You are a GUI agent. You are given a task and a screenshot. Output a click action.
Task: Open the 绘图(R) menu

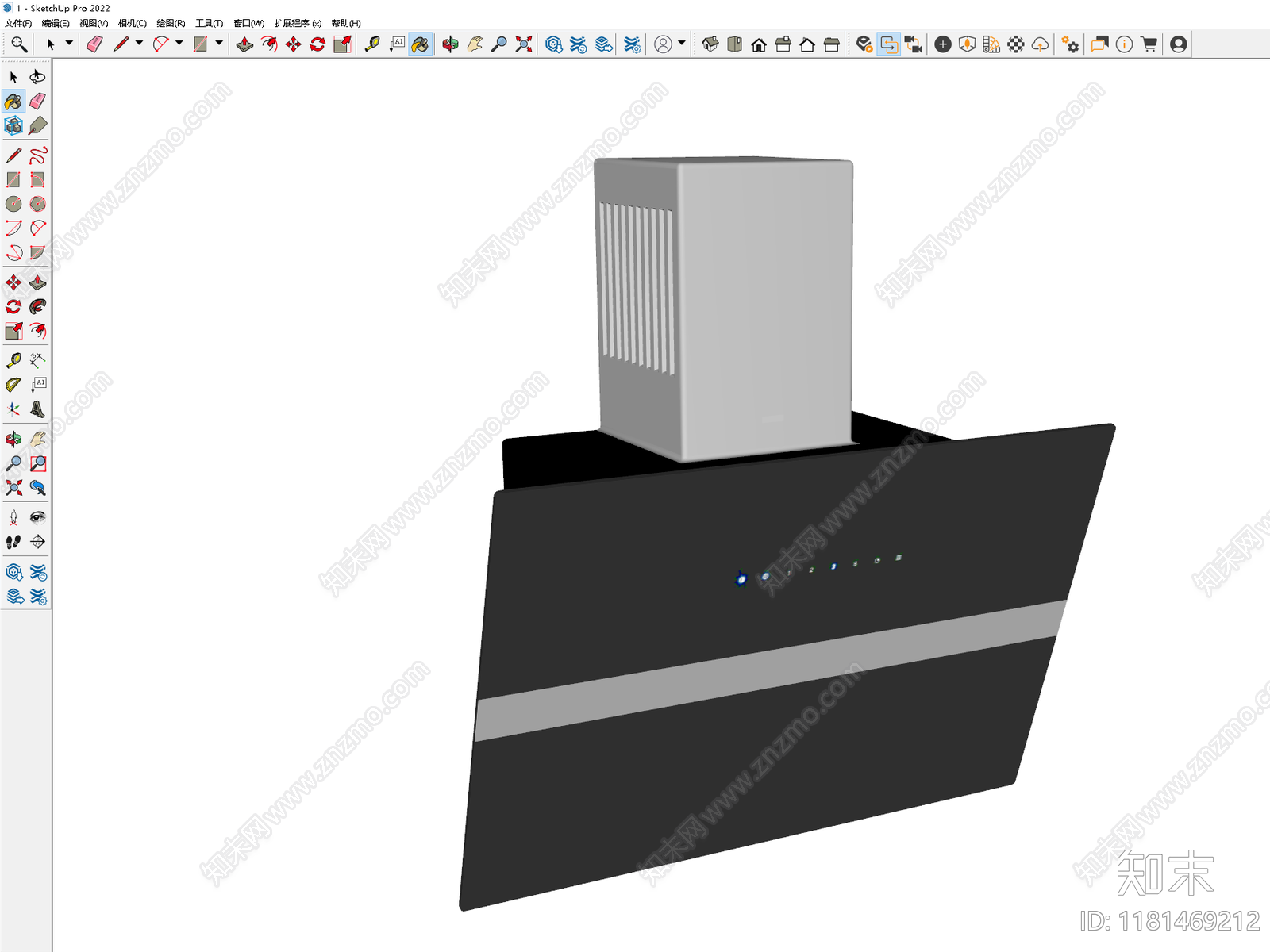point(171,23)
